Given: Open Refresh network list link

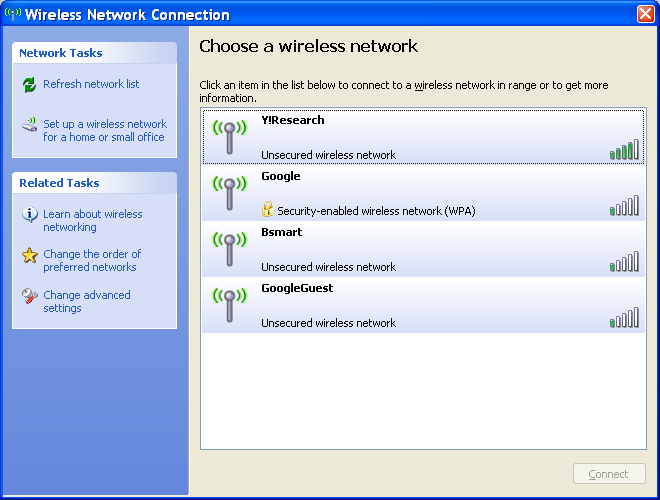Looking at the screenshot, I should (91, 85).
